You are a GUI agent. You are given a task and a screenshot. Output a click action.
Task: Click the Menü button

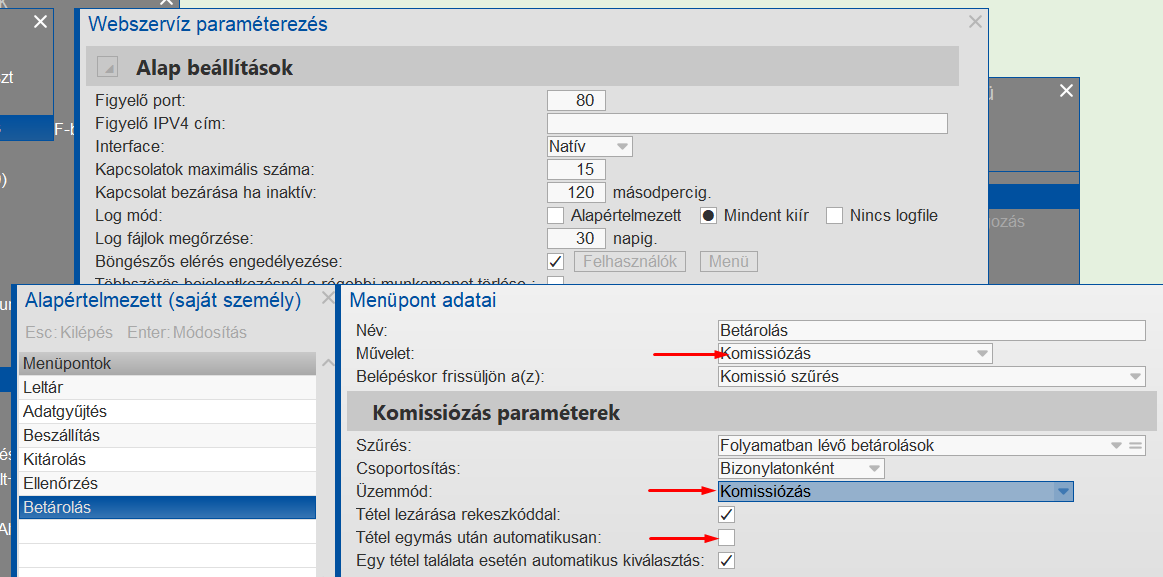pyautogui.click(x=728, y=261)
